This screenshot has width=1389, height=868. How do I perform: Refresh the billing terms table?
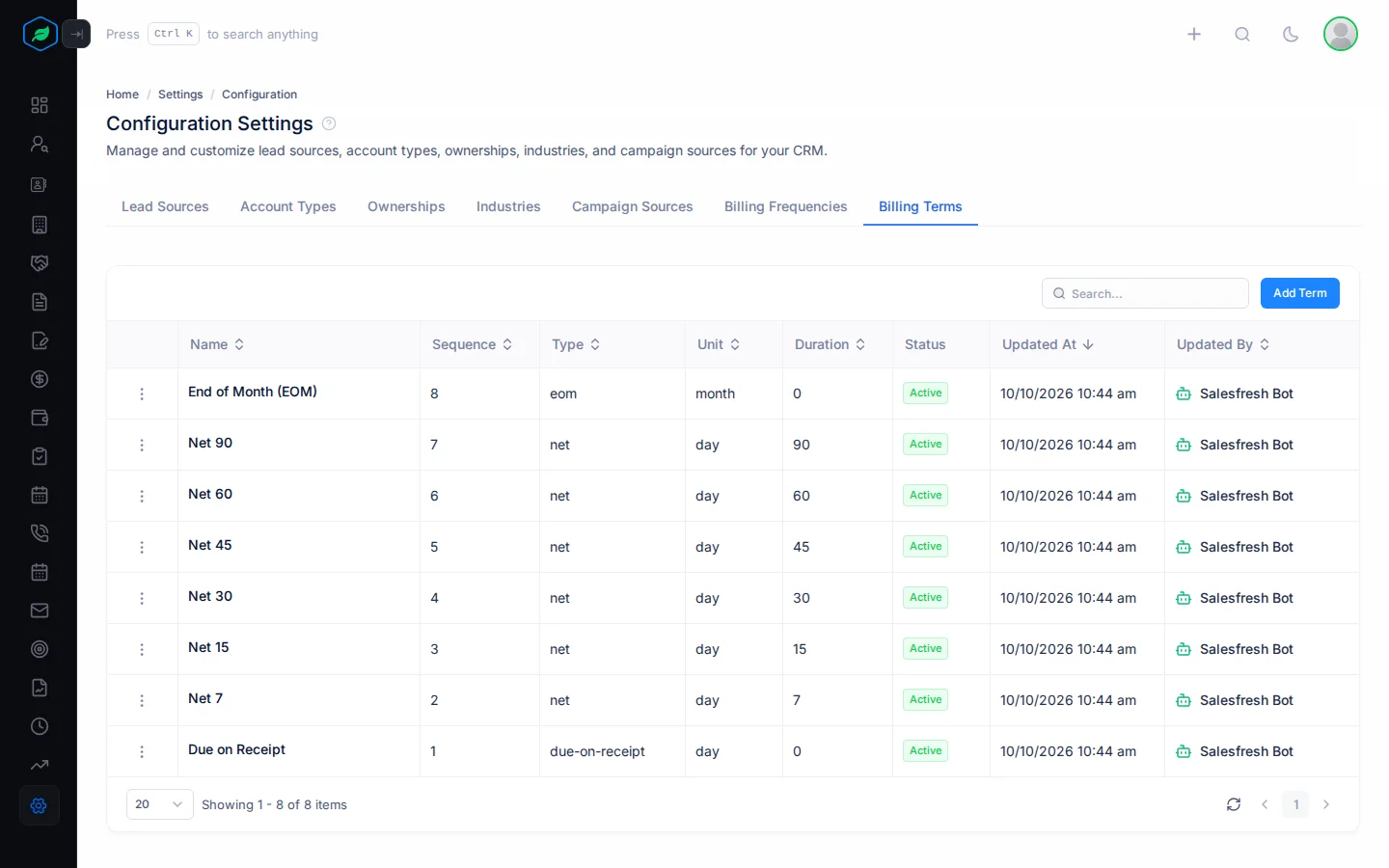1234,804
